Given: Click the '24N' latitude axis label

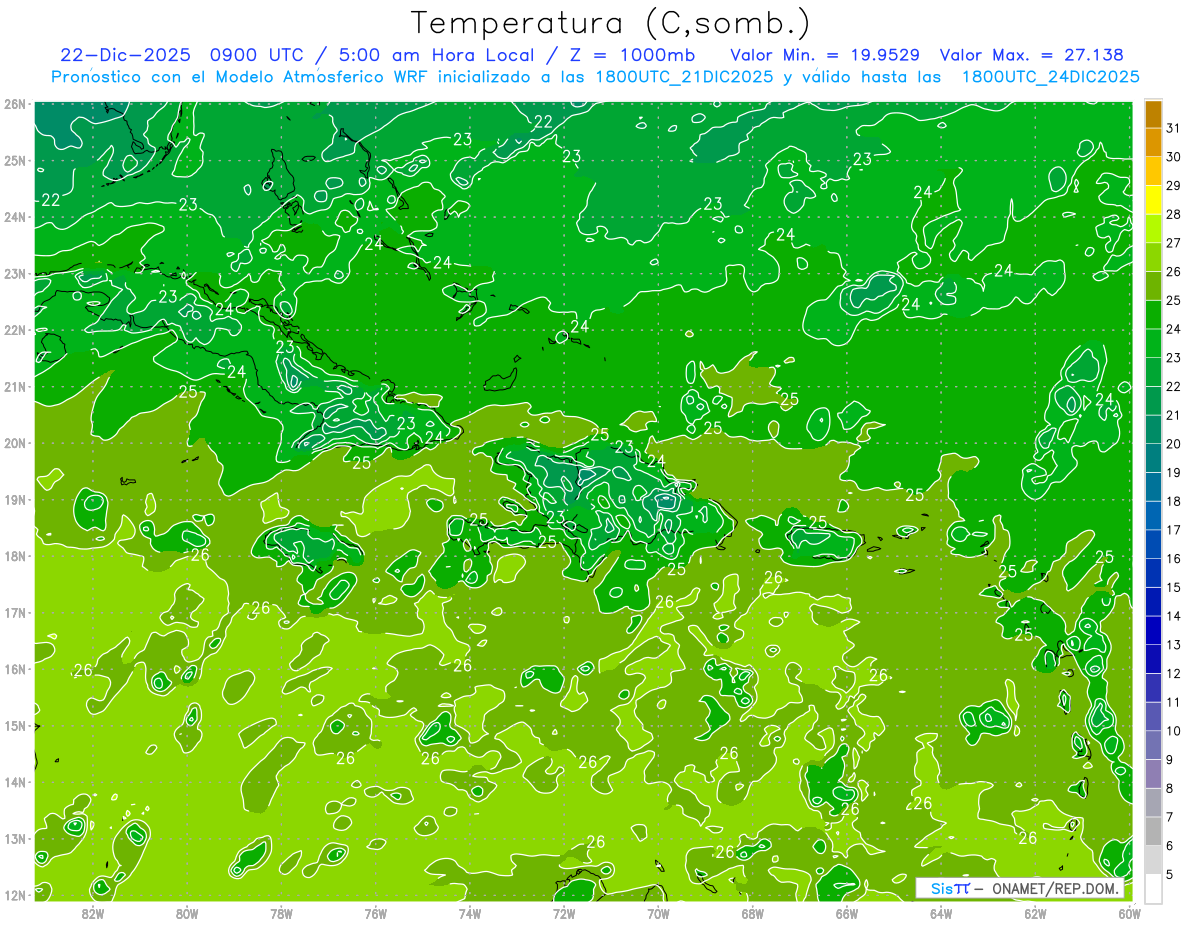Looking at the screenshot, I should [15, 217].
